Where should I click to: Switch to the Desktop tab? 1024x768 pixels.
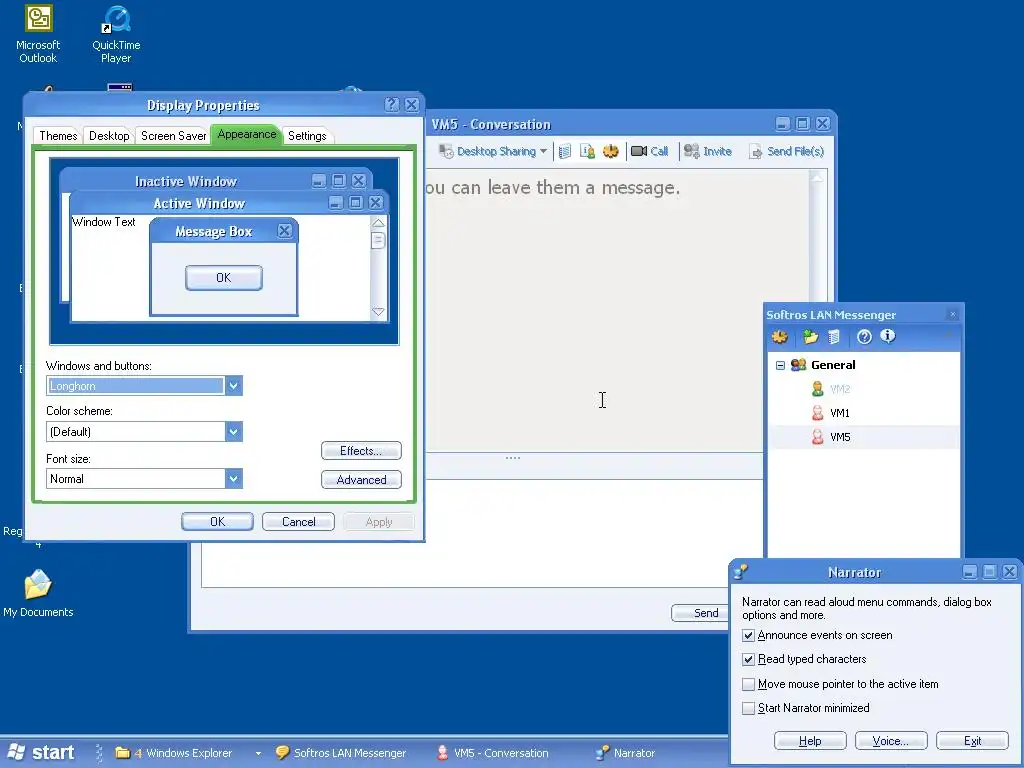click(x=109, y=136)
